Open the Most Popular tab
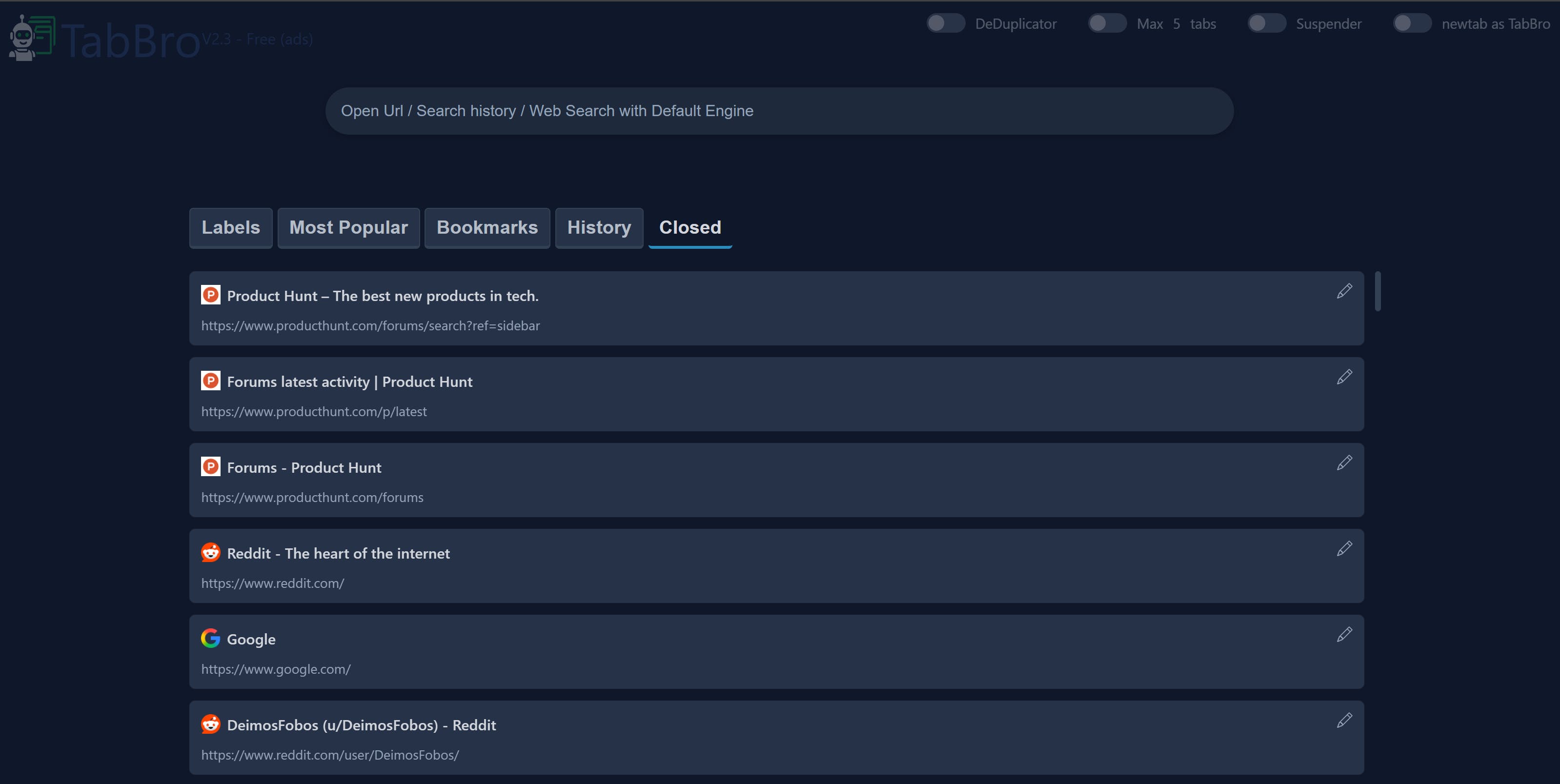This screenshot has width=1560, height=784. pos(348,228)
